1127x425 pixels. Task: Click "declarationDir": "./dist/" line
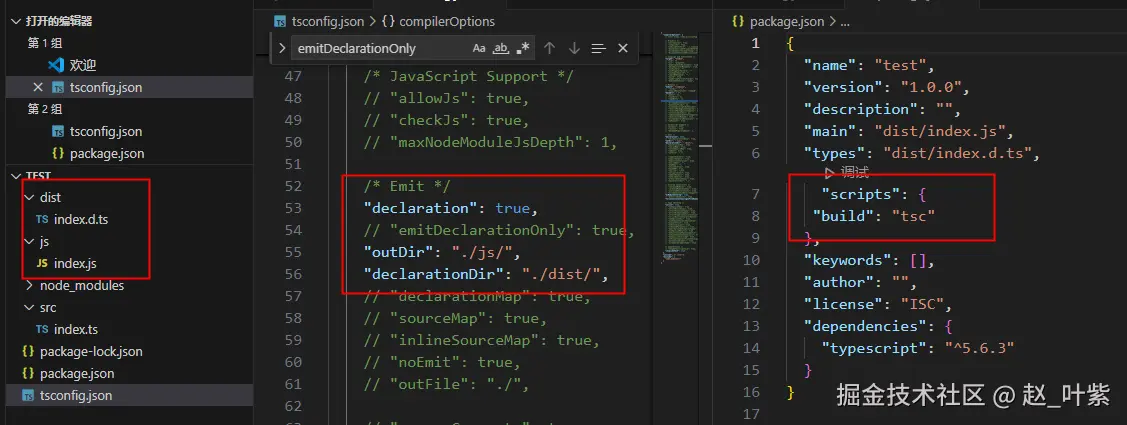[487, 275]
